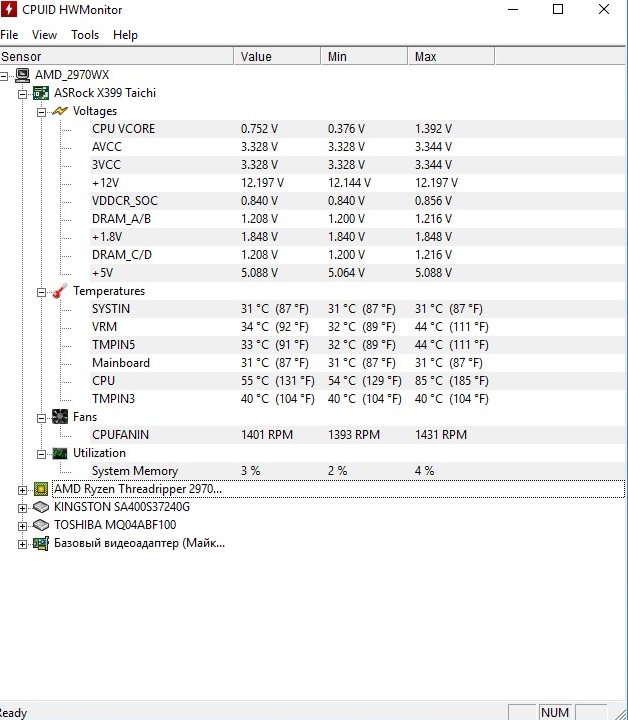Select the Fans label
628x720 pixels.
point(85,417)
